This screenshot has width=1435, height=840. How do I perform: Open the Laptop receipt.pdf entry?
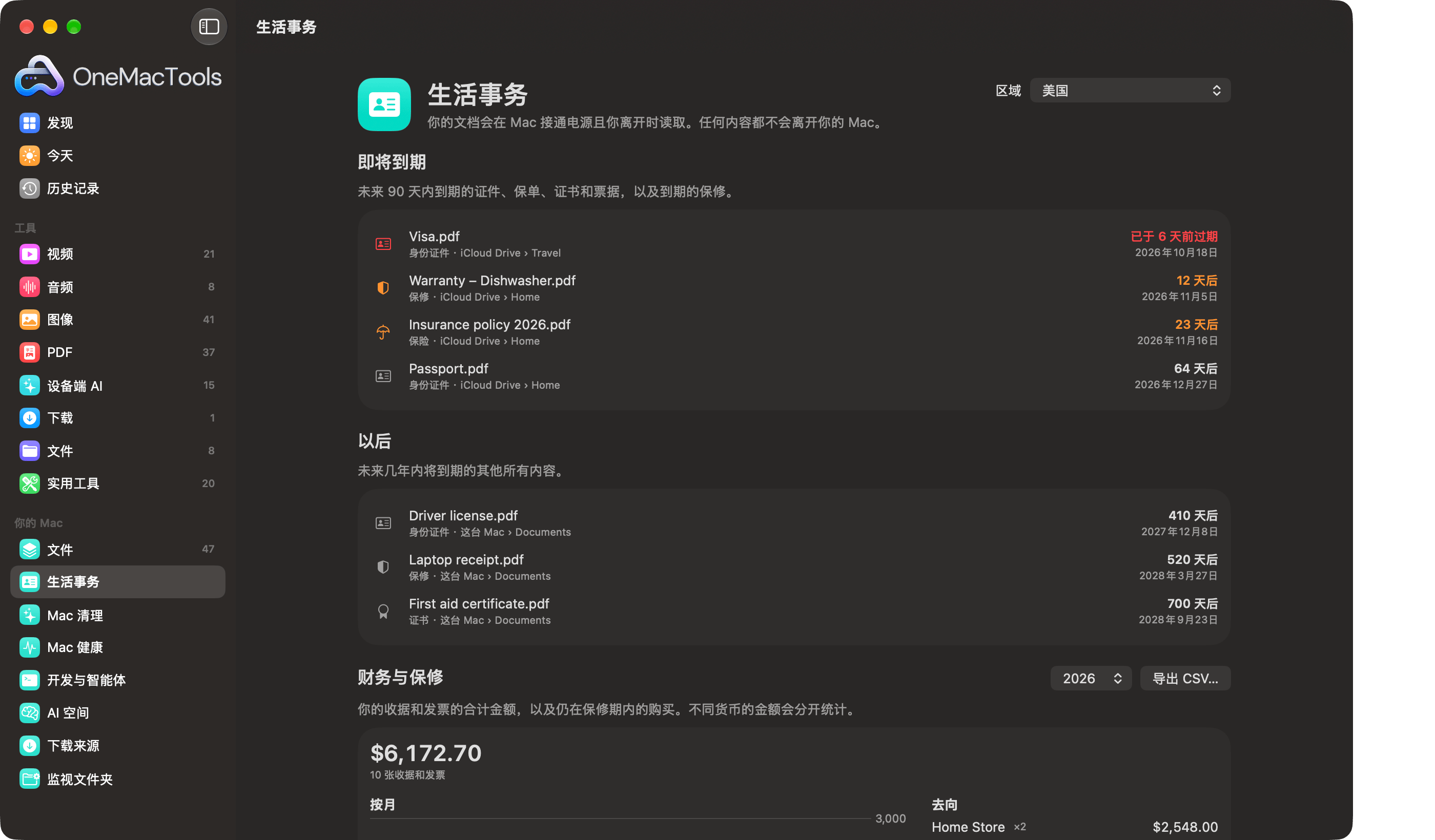(794, 568)
